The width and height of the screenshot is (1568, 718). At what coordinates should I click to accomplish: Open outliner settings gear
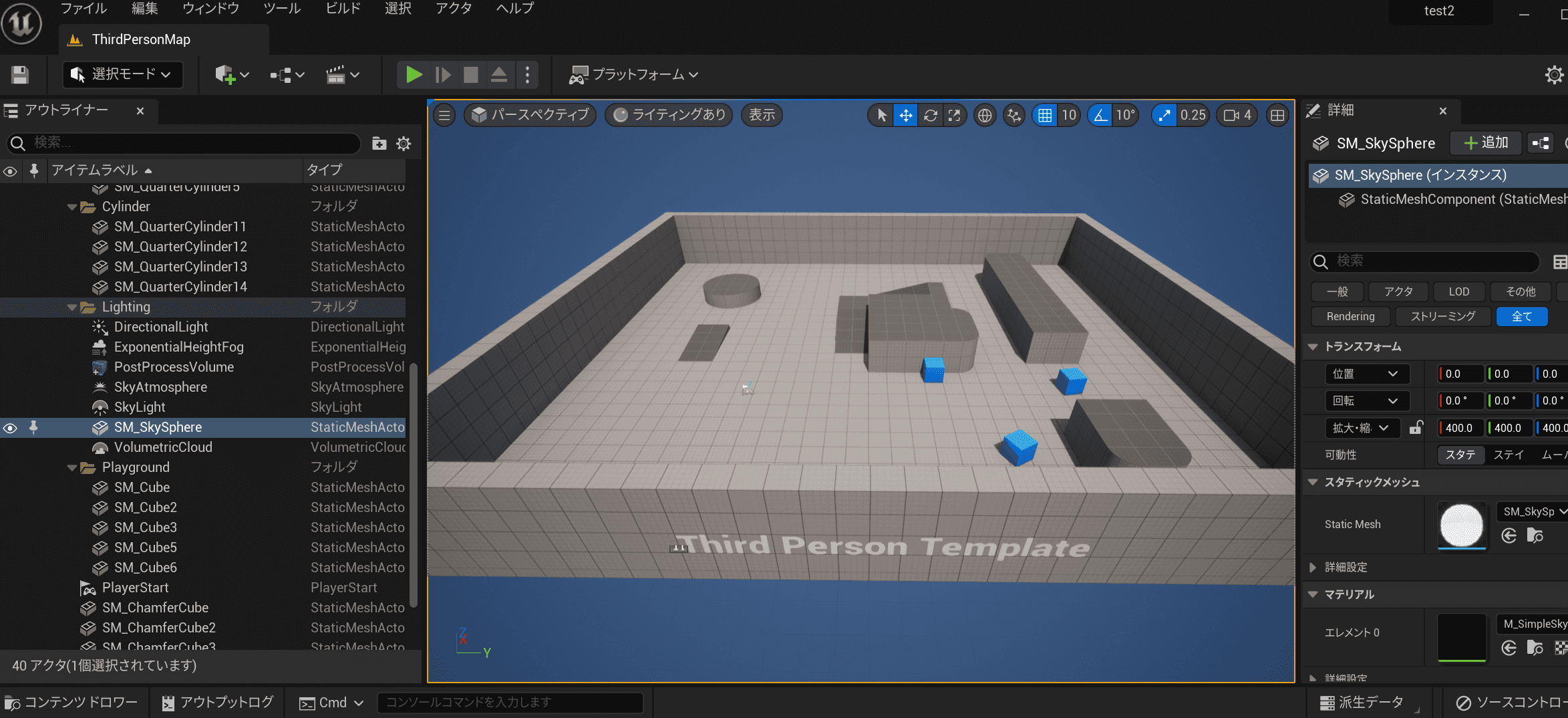(x=404, y=144)
